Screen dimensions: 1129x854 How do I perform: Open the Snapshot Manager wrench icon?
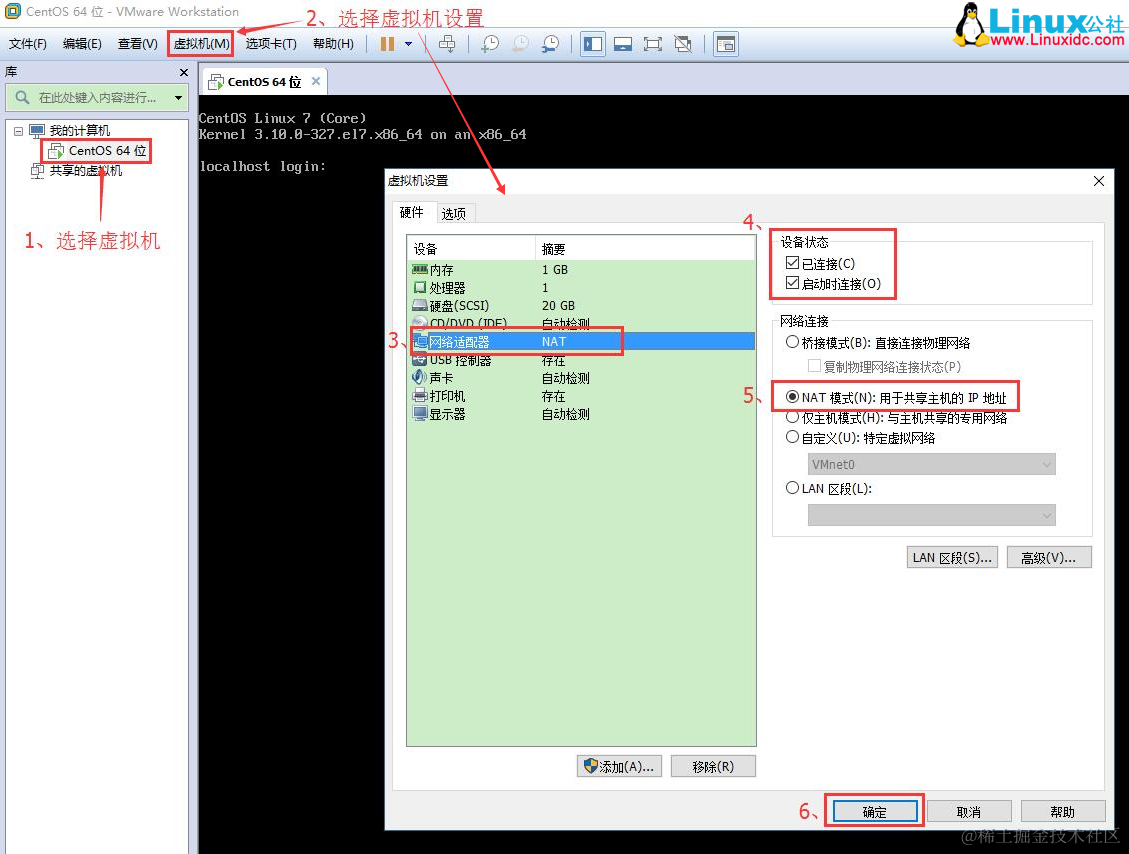[550, 44]
